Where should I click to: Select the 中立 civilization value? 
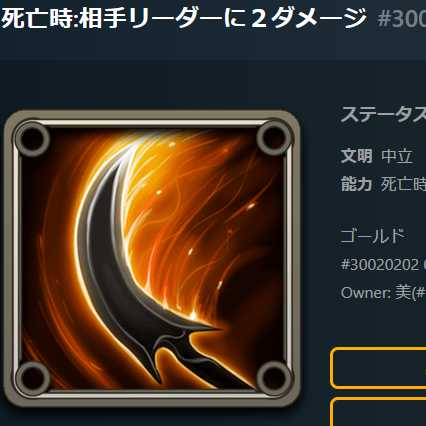point(397,156)
